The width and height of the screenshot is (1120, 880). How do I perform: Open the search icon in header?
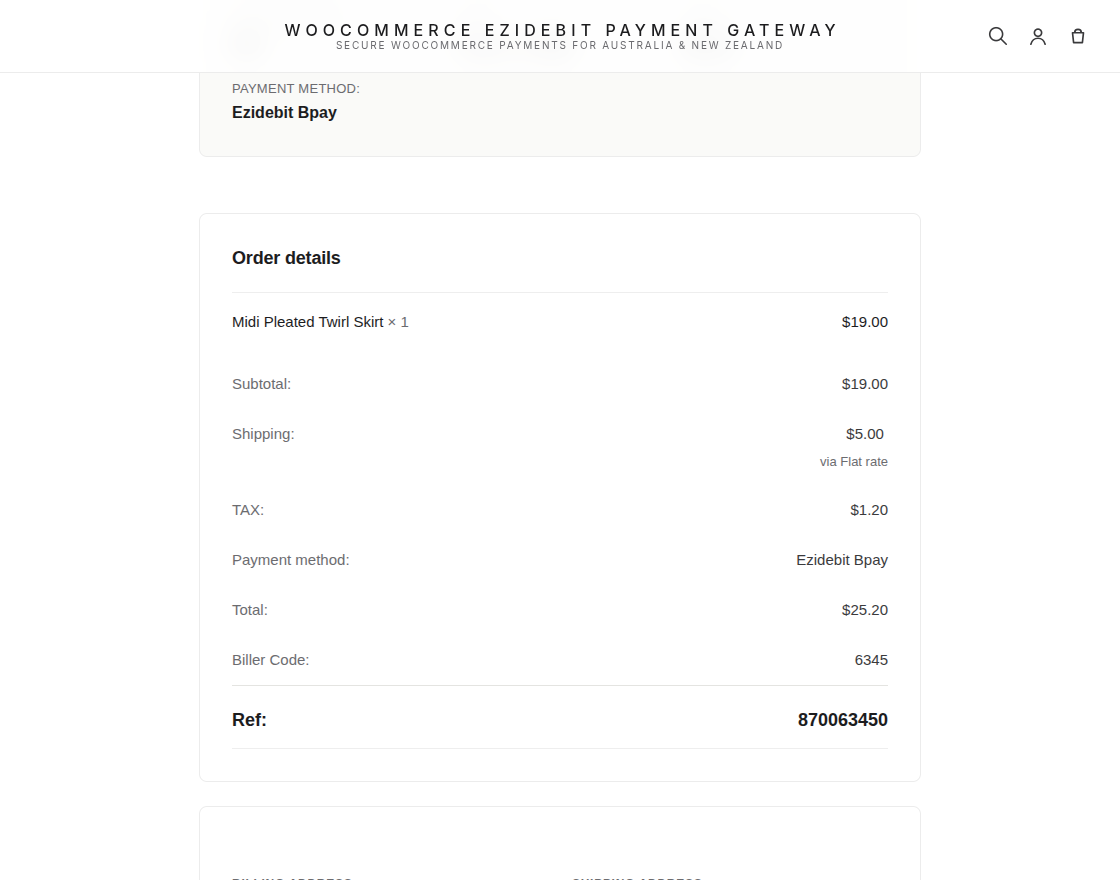997,36
